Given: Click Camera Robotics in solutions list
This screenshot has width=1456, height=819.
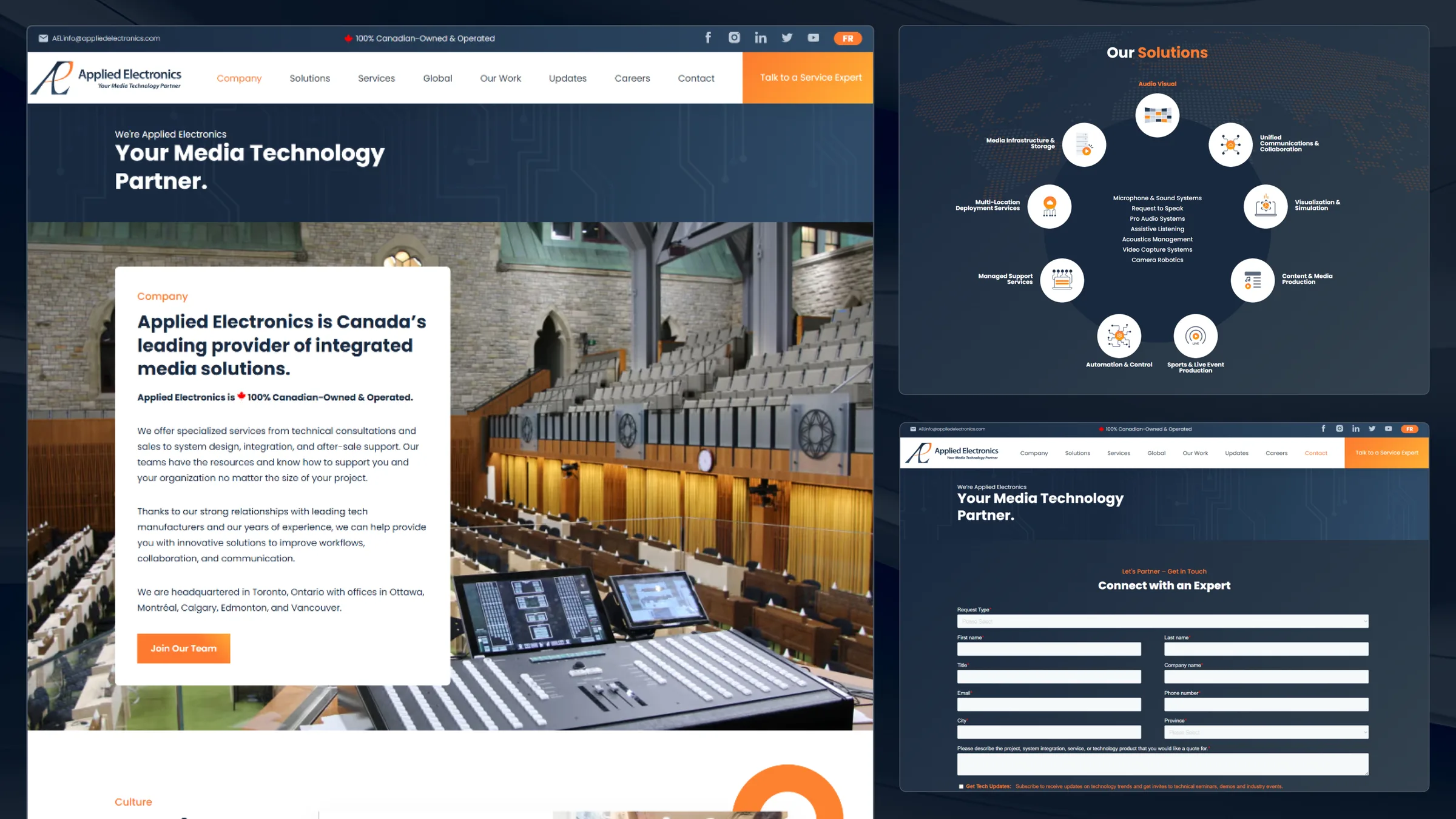Looking at the screenshot, I should (1157, 260).
